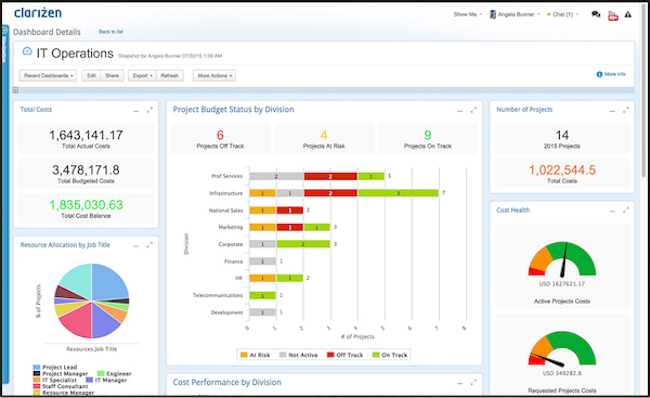The height and width of the screenshot is (398, 650).
Task: Maximize the Cost Performance by Division widget
Action: pos(473,383)
